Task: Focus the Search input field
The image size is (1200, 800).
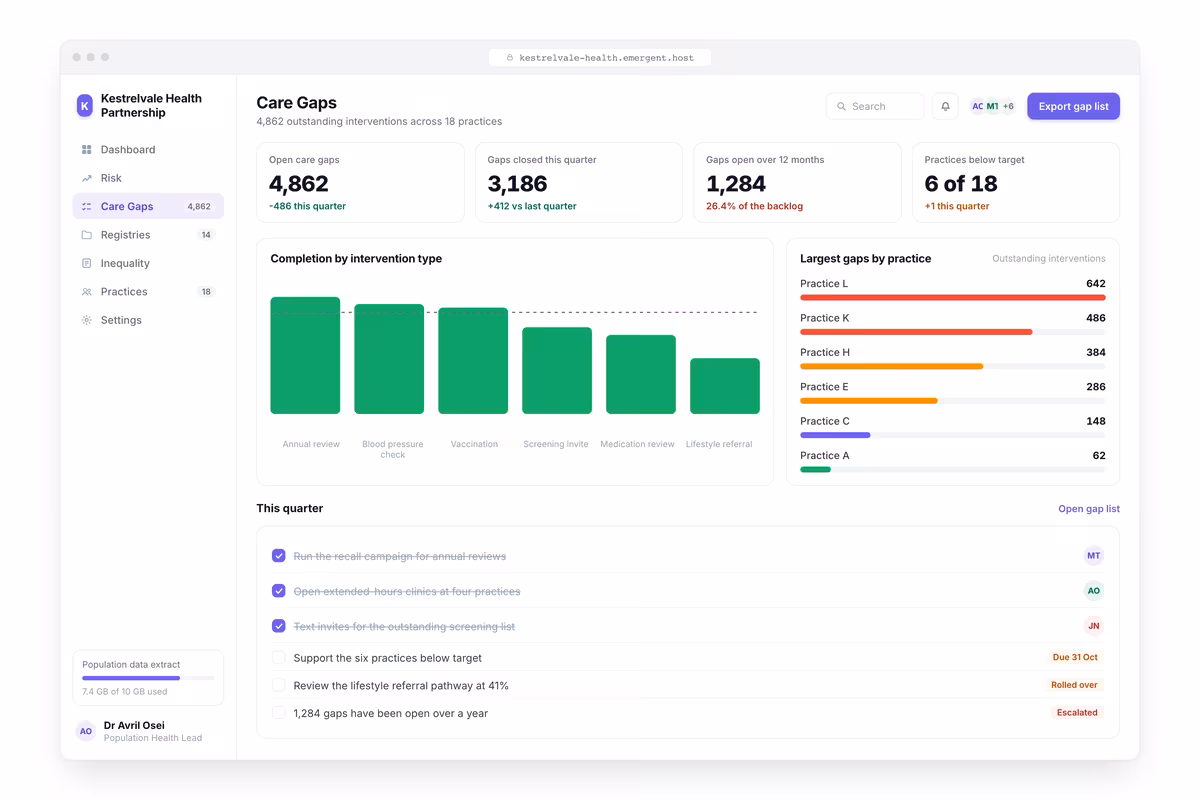Action: tap(875, 106)
